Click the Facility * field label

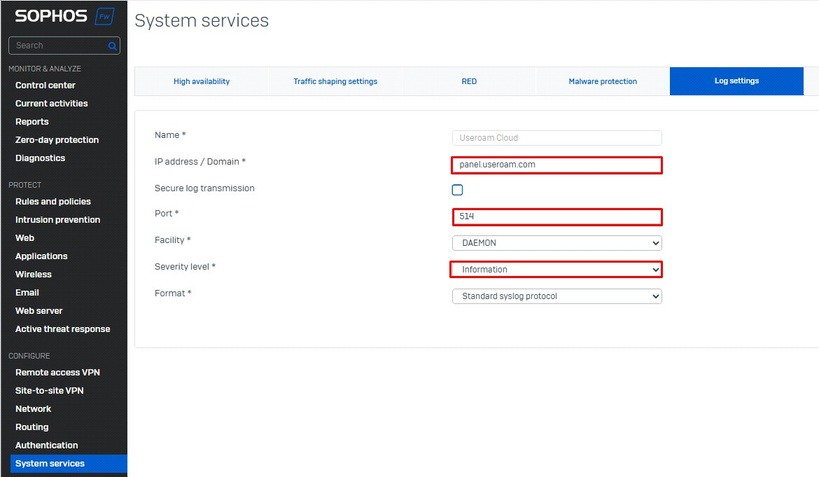[172, 240]
